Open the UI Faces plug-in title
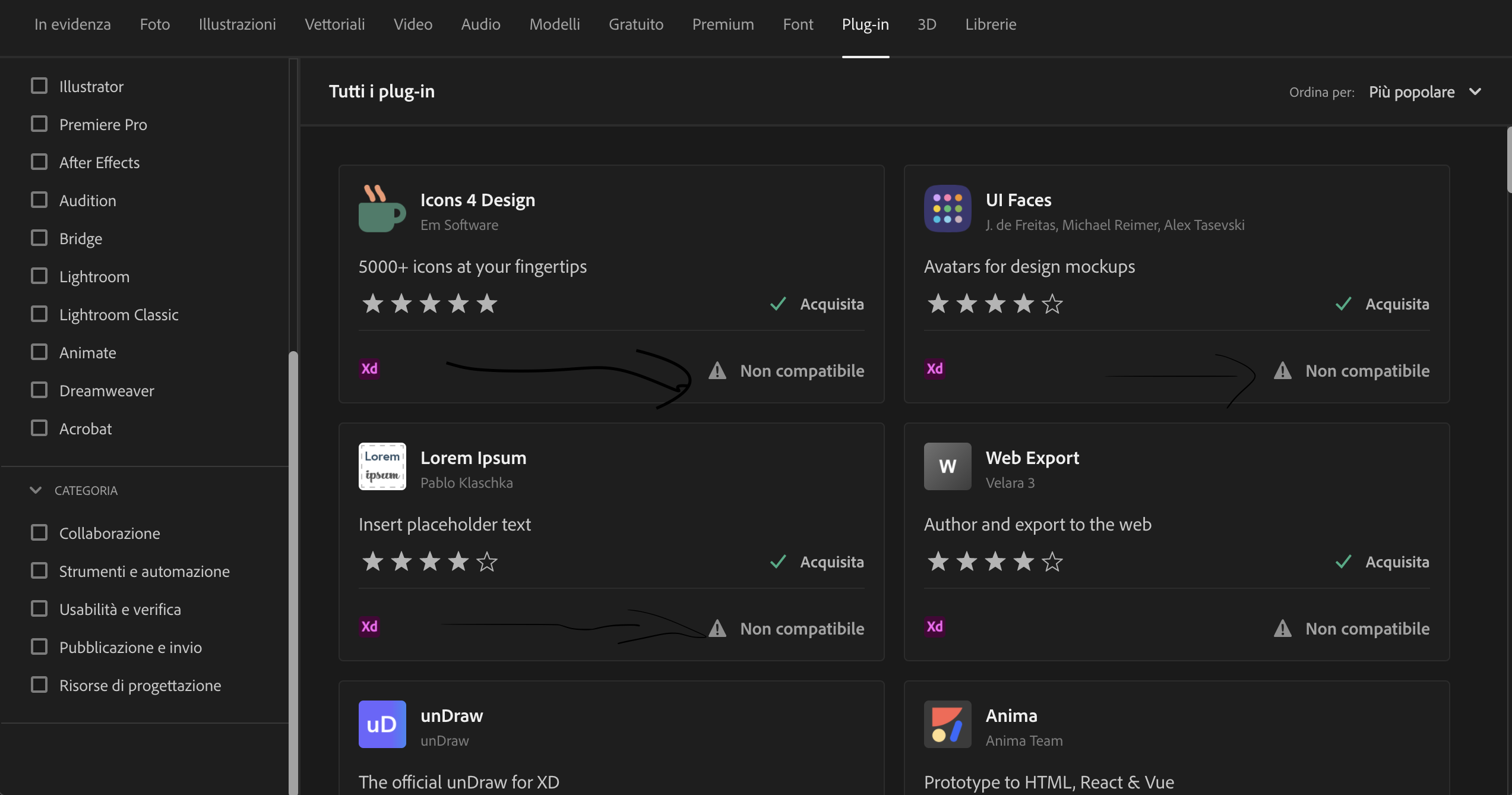1512x795 pixels. pyautogui.click(x=1018, y=200)
